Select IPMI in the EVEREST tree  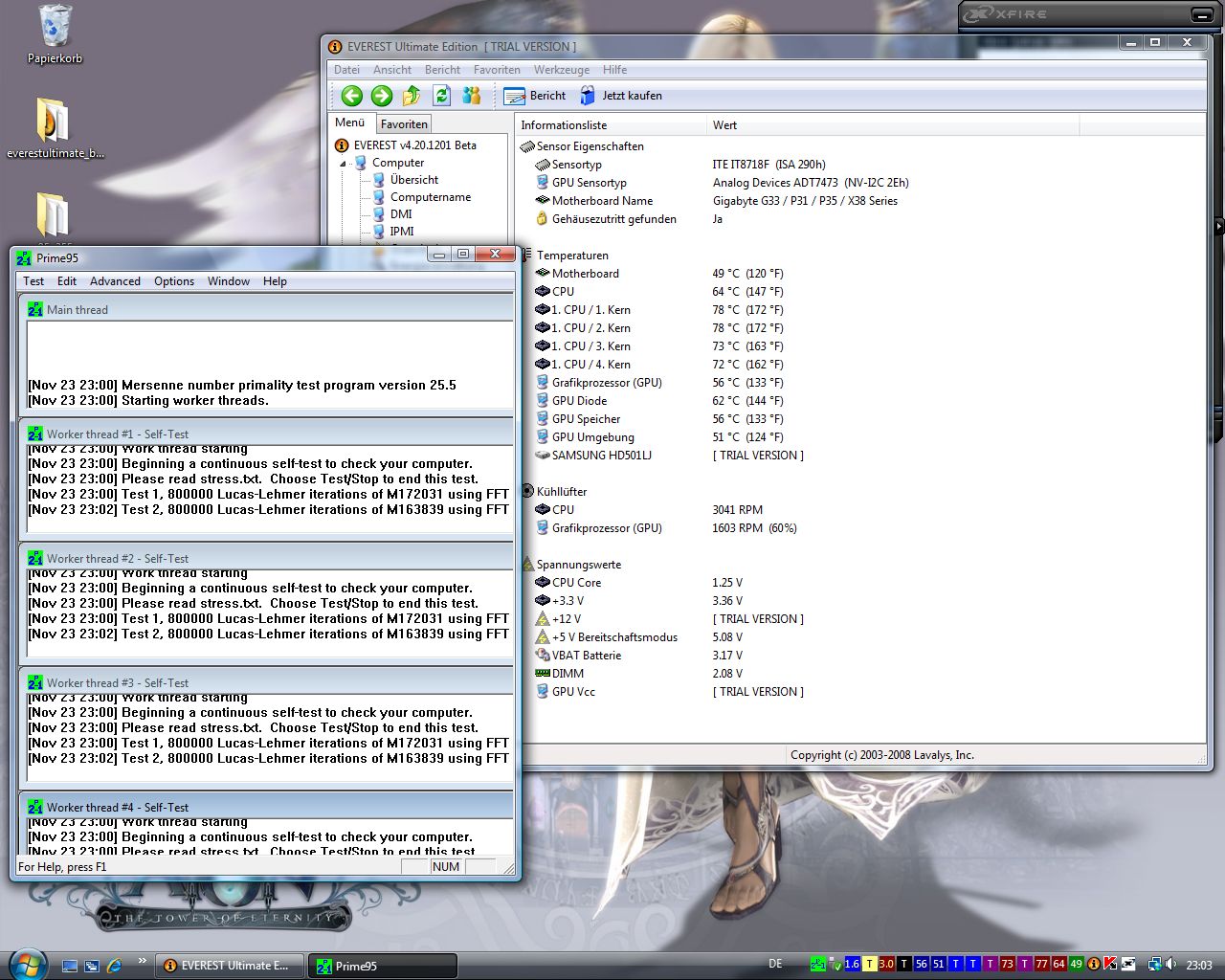point(402,232)
